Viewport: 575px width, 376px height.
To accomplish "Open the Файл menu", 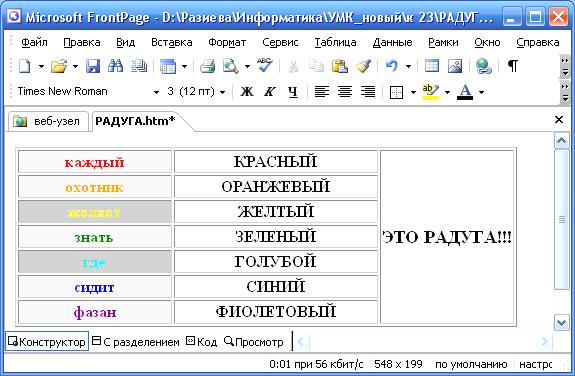I will [x=34, y=42].
